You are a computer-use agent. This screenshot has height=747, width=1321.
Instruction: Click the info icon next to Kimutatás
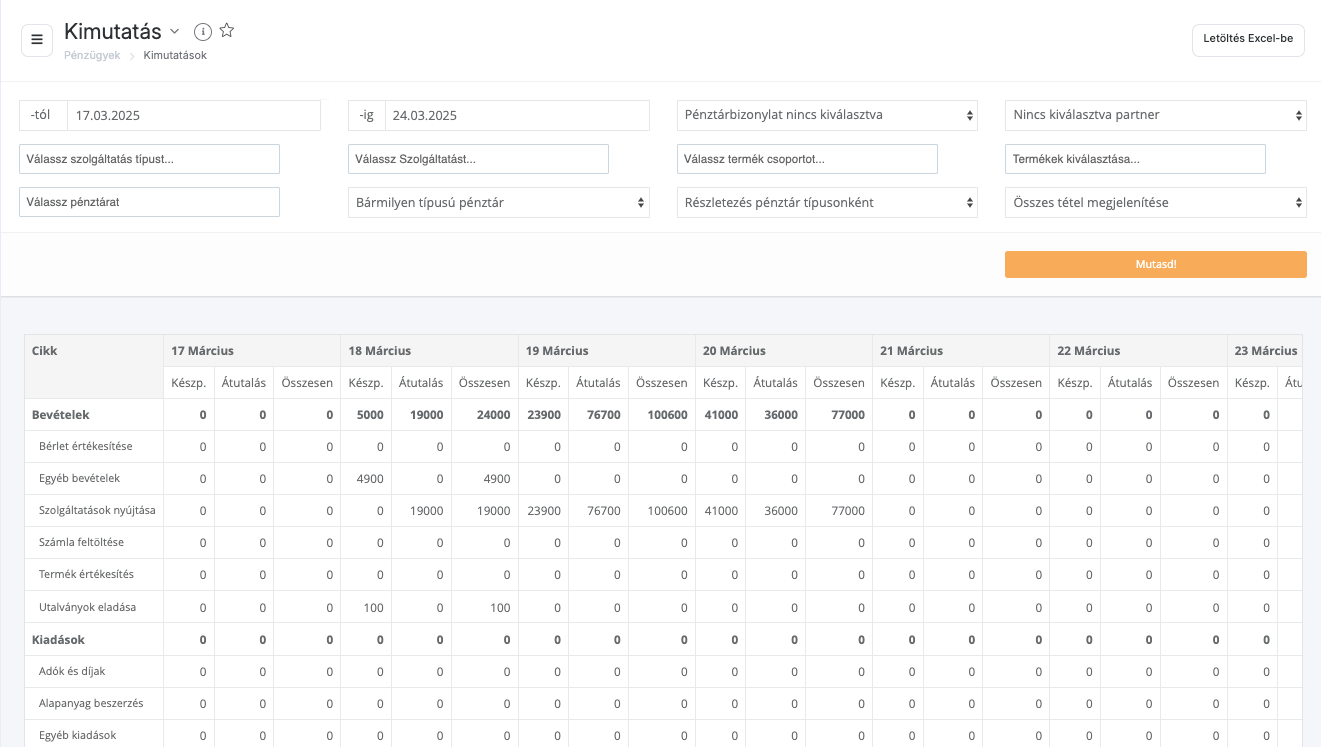coord(203,32)
